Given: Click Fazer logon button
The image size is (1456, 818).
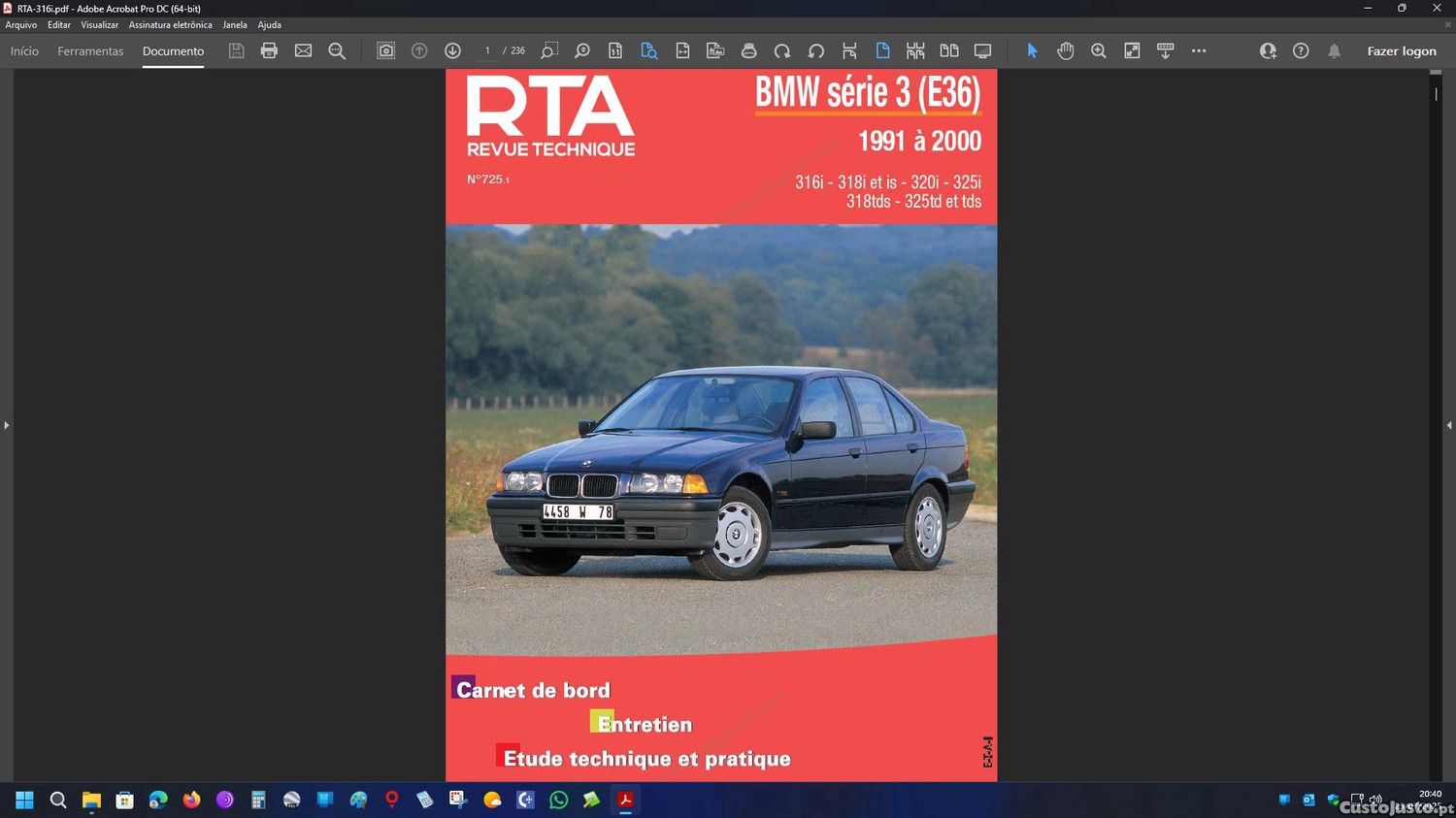Looking at the screenshot, I should [x=1401, y=50].
